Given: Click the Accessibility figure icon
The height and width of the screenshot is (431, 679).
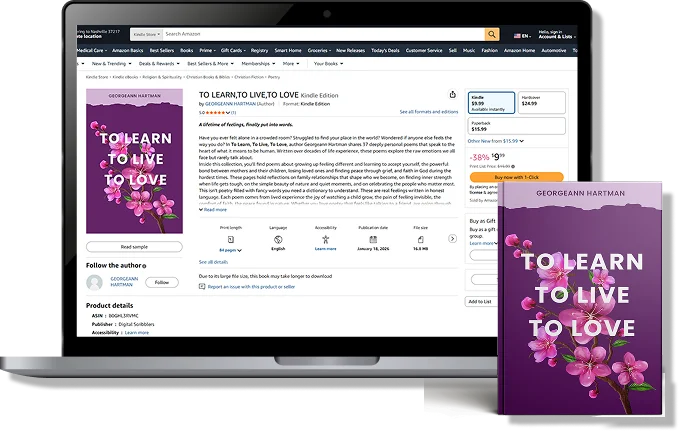Looking at the screenshot, I should [x=326, y=240].
